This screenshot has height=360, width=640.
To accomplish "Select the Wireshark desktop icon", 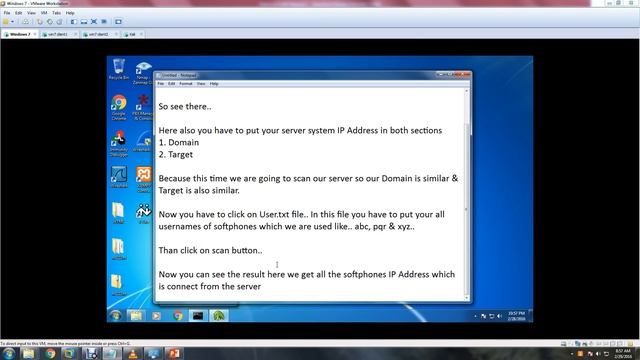I will 119,177.
